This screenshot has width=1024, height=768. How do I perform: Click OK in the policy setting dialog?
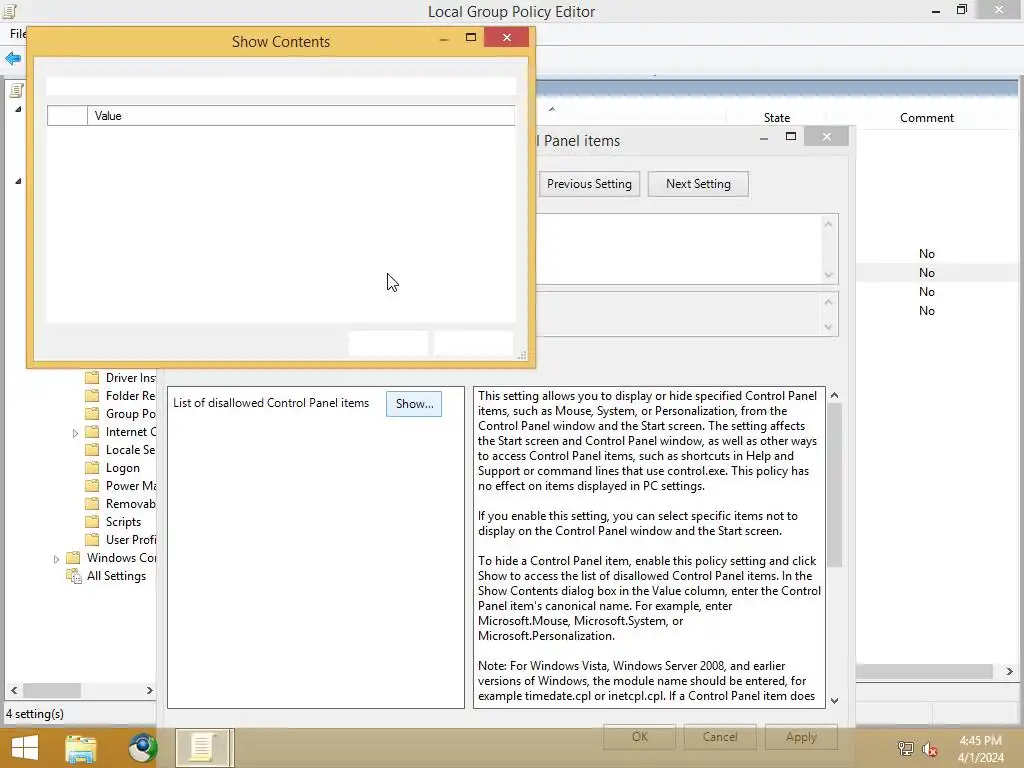(639, 737)
